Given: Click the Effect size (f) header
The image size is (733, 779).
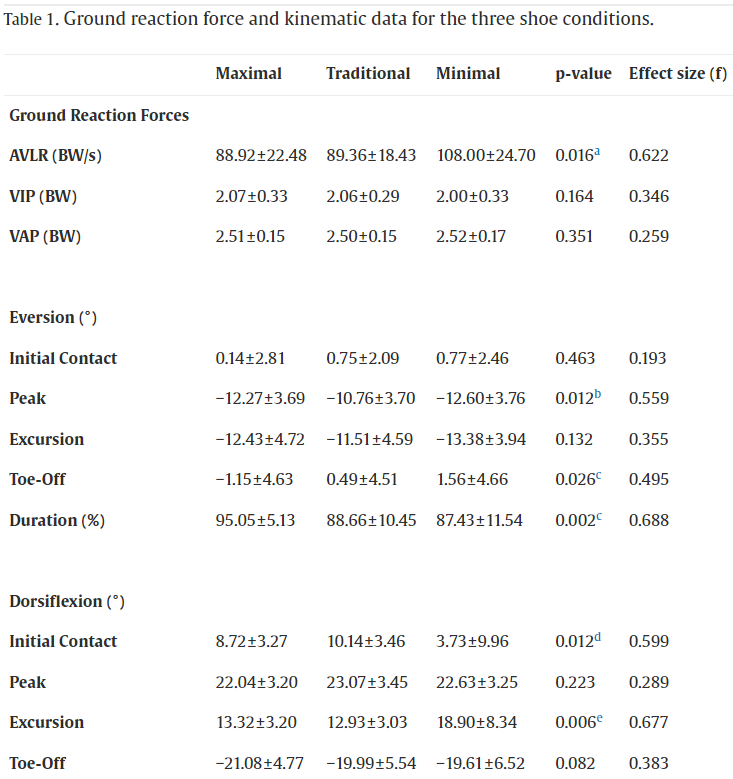Looking at the screenshot, I should pyautogui.click(x=677, y=73).
